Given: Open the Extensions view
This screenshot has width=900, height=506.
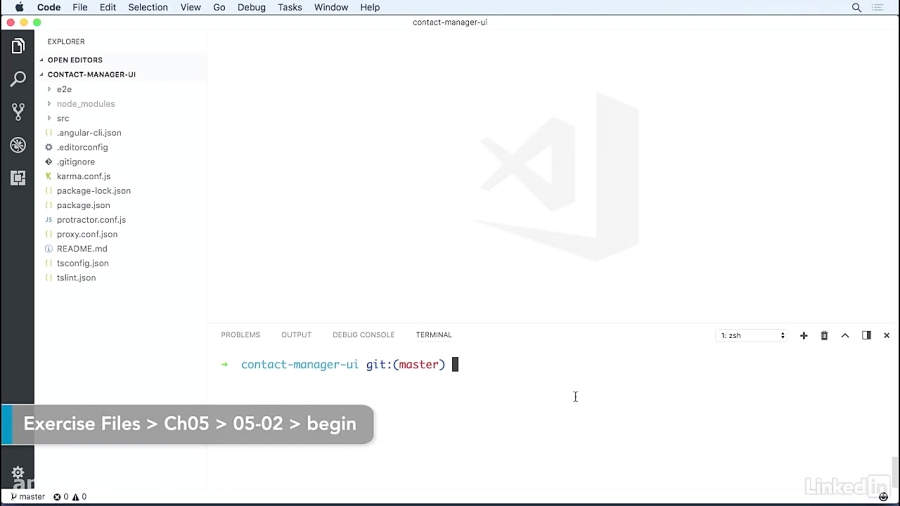Looking at the screenshot, I should point(18,178).
